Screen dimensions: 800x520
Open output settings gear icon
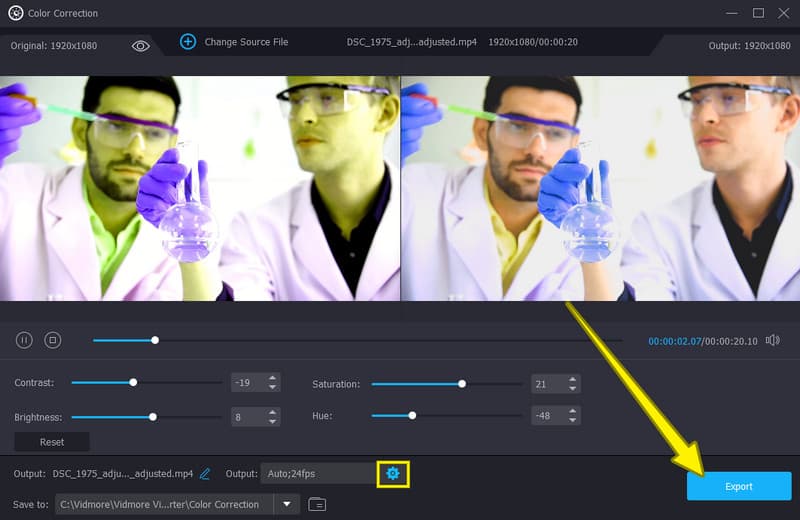(393, 473)
